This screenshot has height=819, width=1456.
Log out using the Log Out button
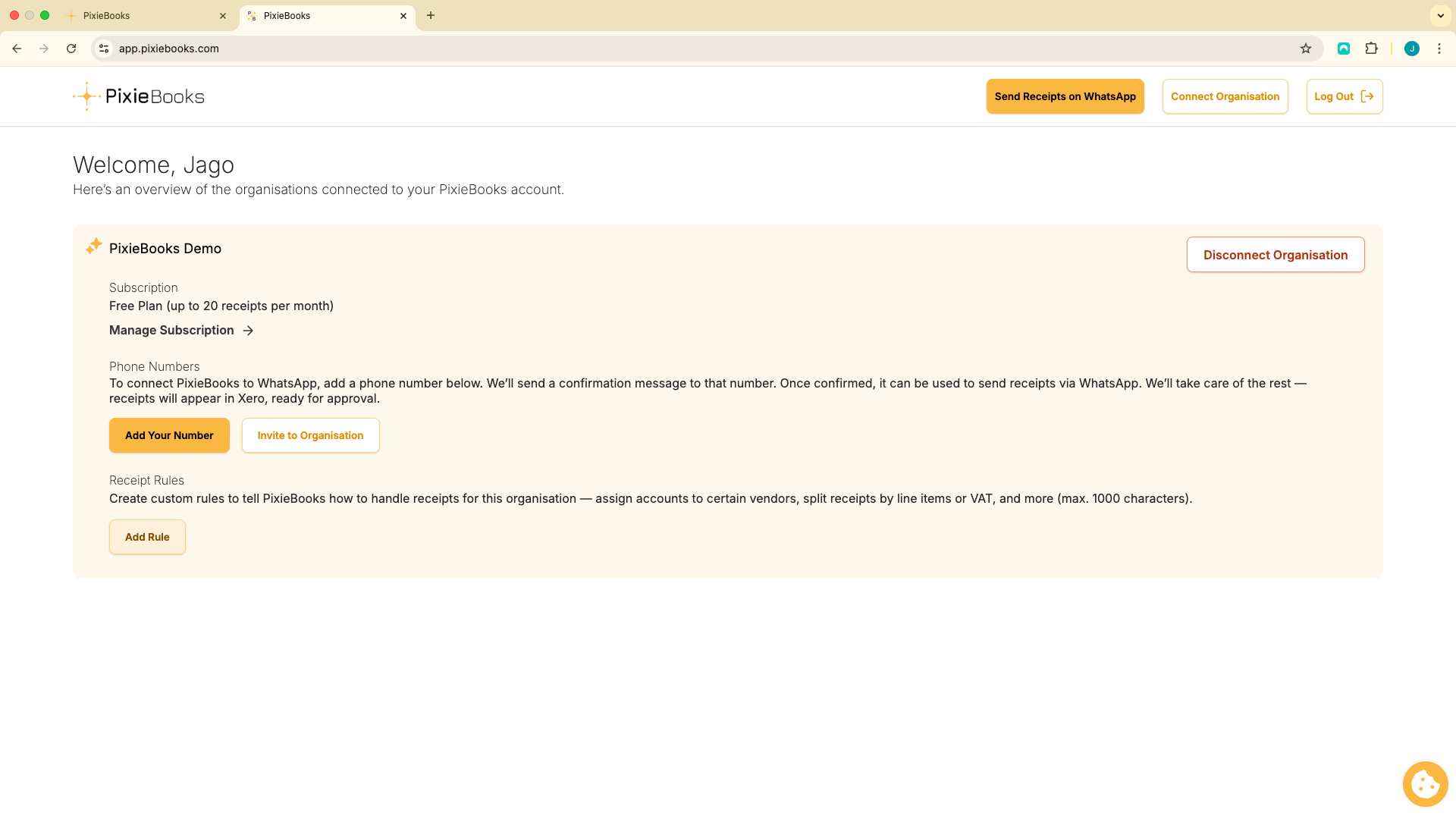tap(1344, 96)
